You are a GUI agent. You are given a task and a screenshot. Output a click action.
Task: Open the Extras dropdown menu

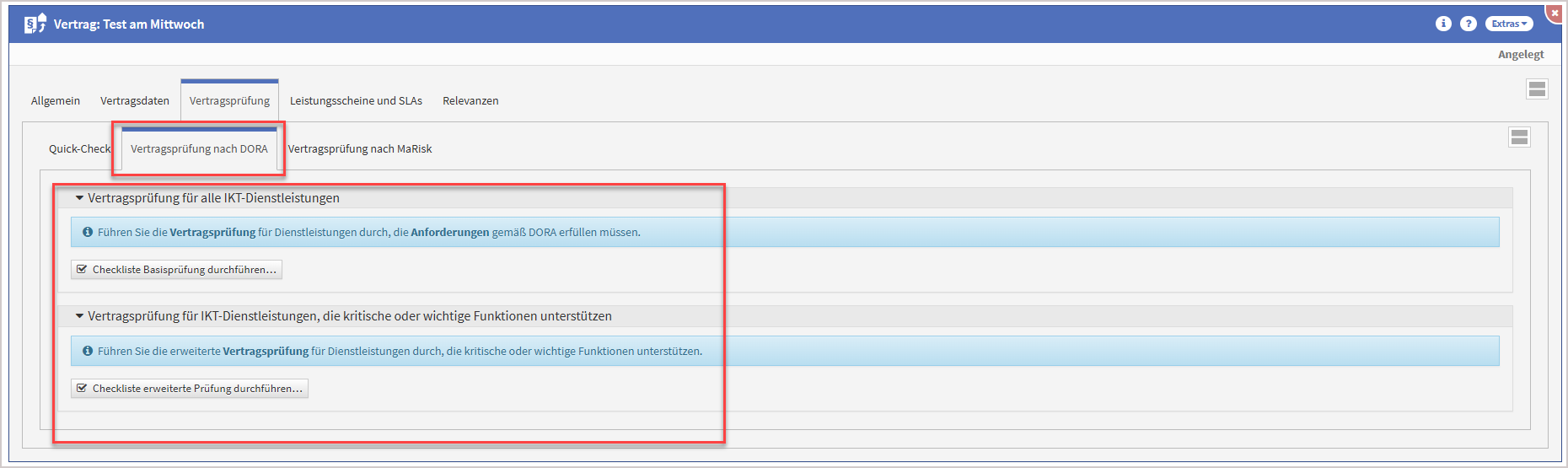[x=1509, y=24]
